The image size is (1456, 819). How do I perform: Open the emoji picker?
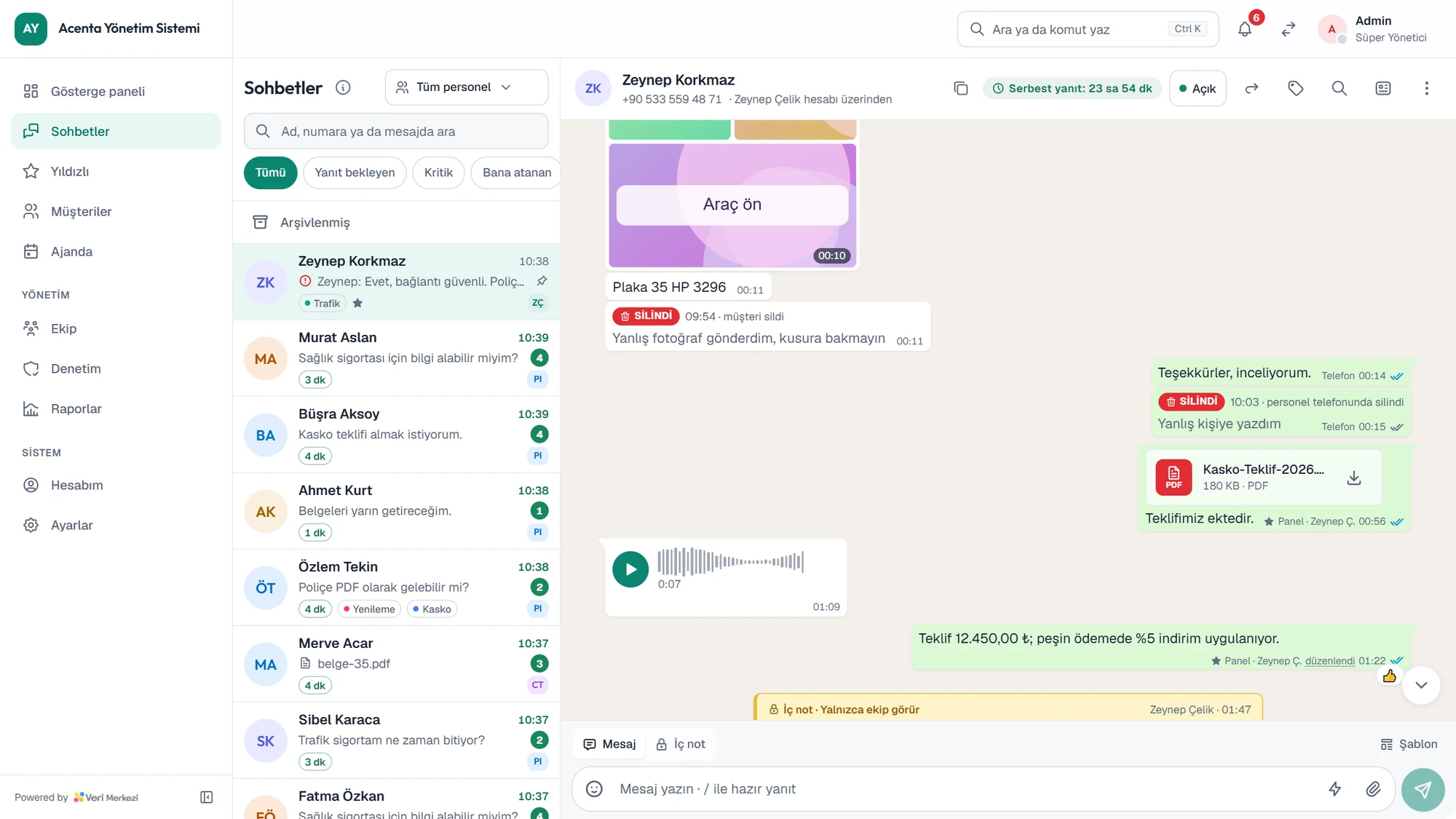(595, 789)
